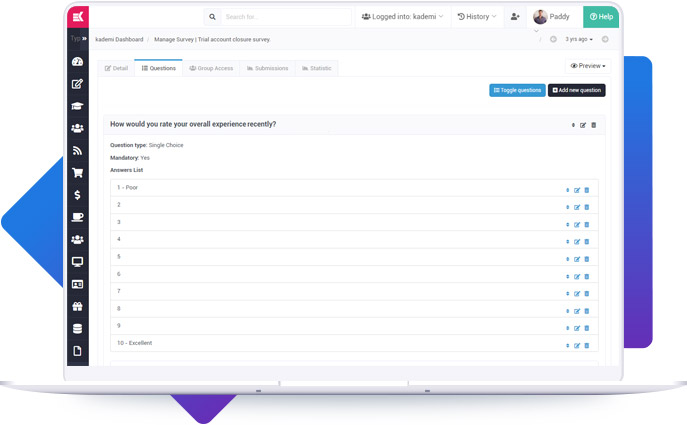Image resolution: width=687 pixels, height=425 pixels.
Task: Click the green Help button
Action: 600,17
